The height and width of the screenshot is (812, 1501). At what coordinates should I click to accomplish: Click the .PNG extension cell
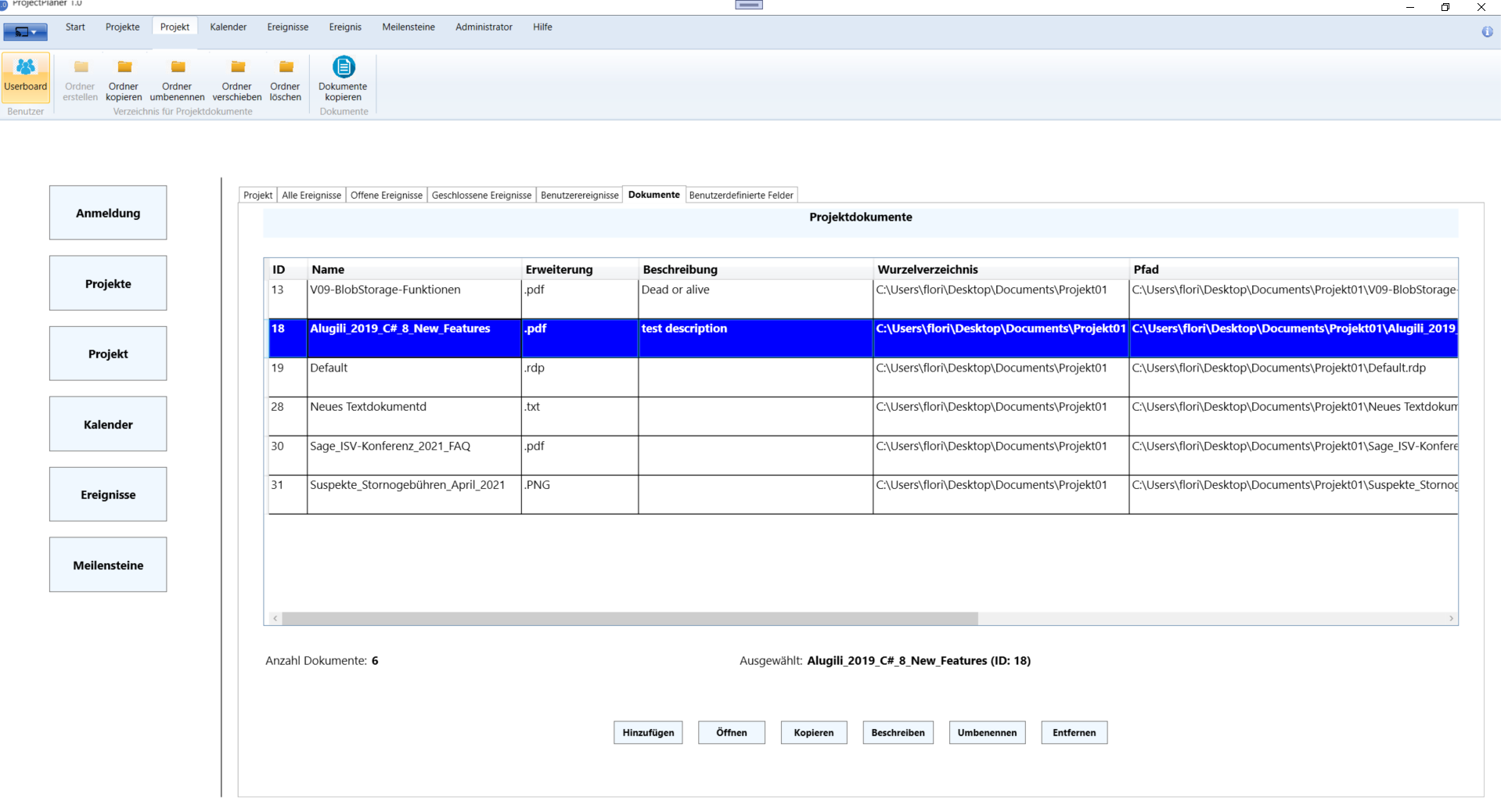580,494
